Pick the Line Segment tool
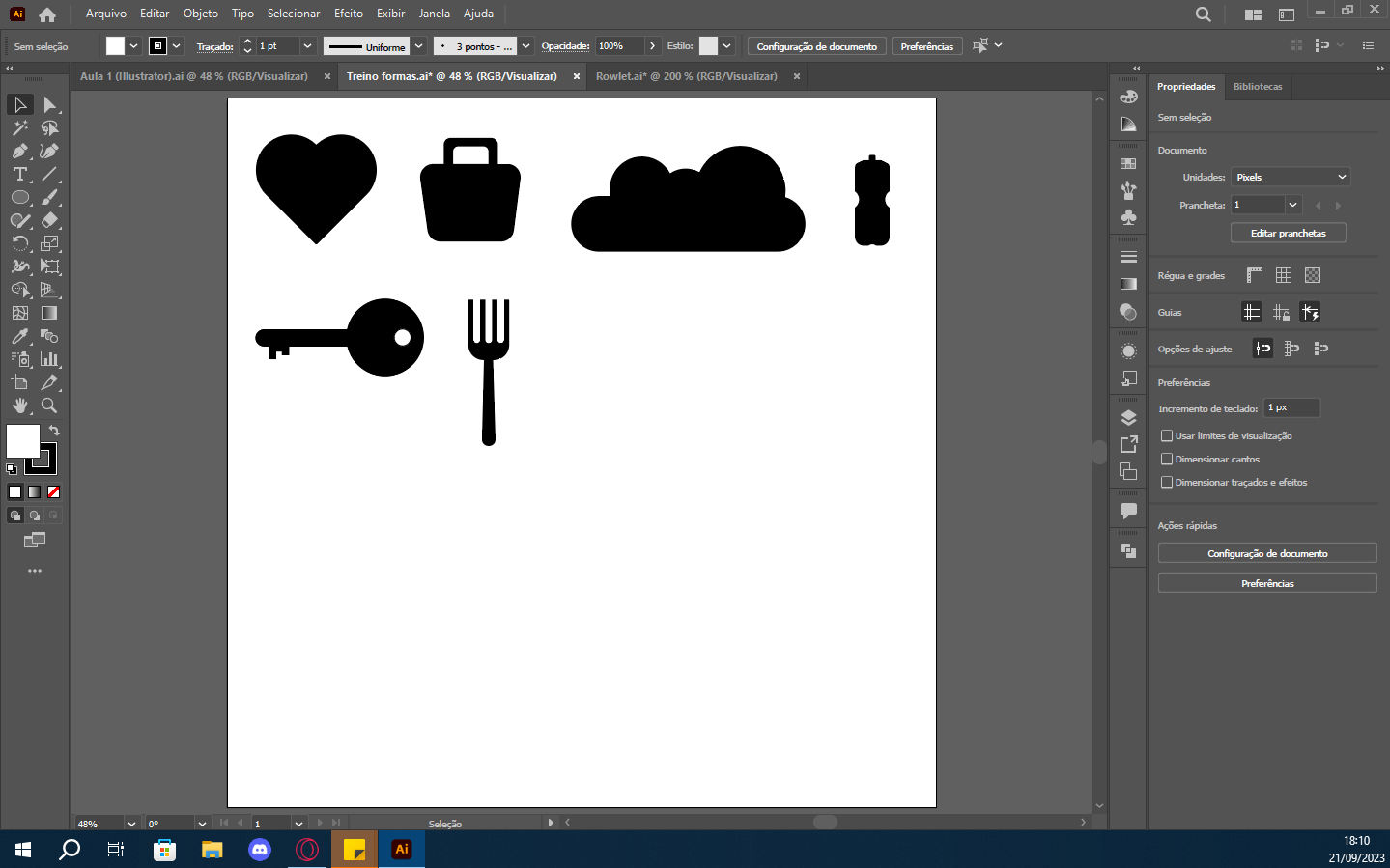The width and height of the screenshot is (1390, 868). click(x=49, y=174)
